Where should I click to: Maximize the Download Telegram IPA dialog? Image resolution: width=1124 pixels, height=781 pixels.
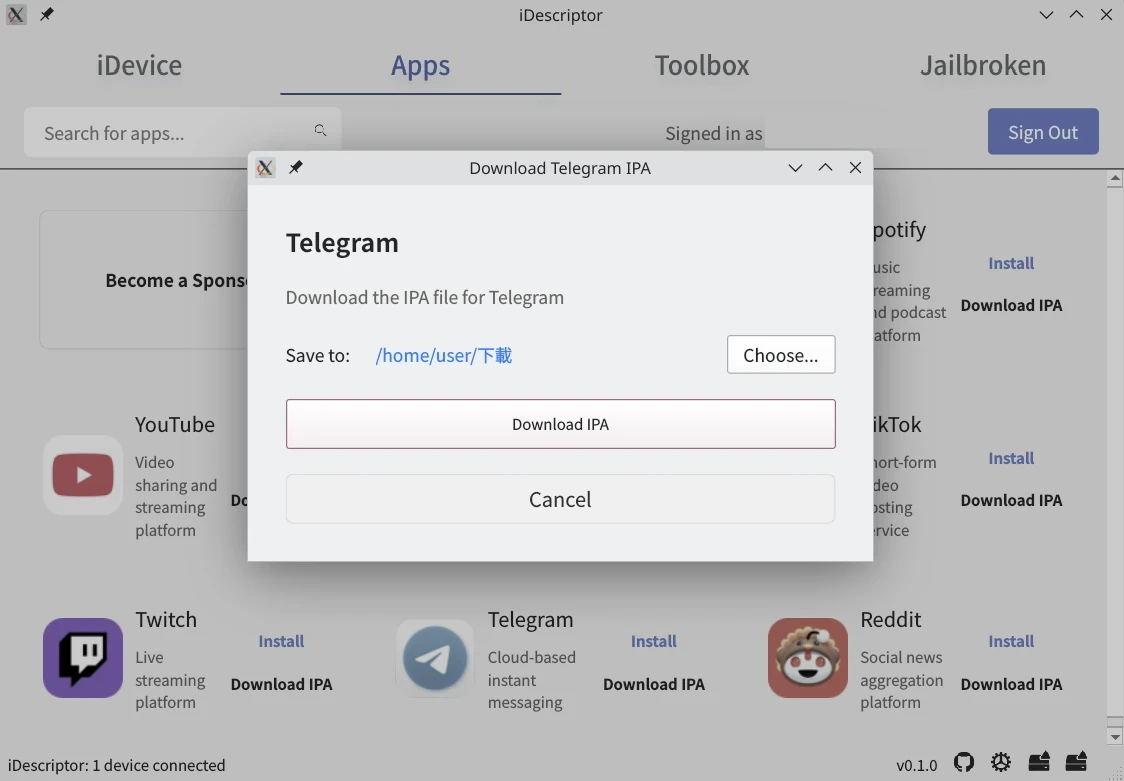pos(825,168)
